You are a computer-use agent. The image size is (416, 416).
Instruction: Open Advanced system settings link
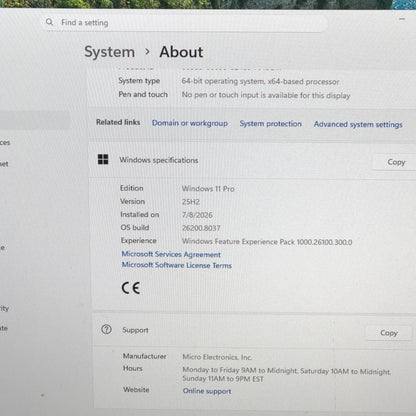[358, 124]
